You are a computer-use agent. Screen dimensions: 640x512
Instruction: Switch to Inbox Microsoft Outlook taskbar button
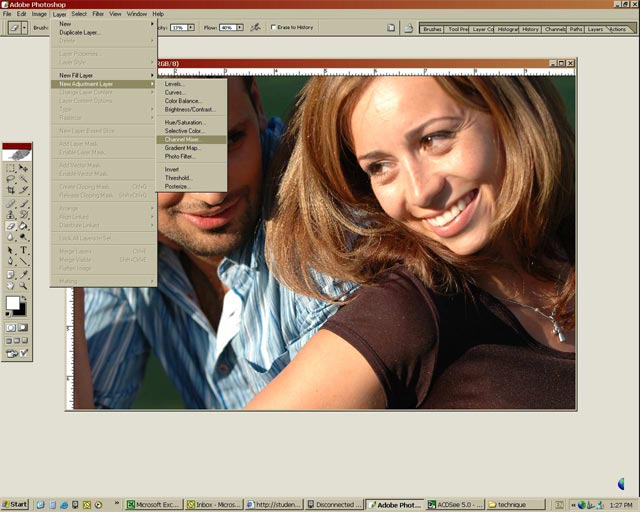coord(213,505)
